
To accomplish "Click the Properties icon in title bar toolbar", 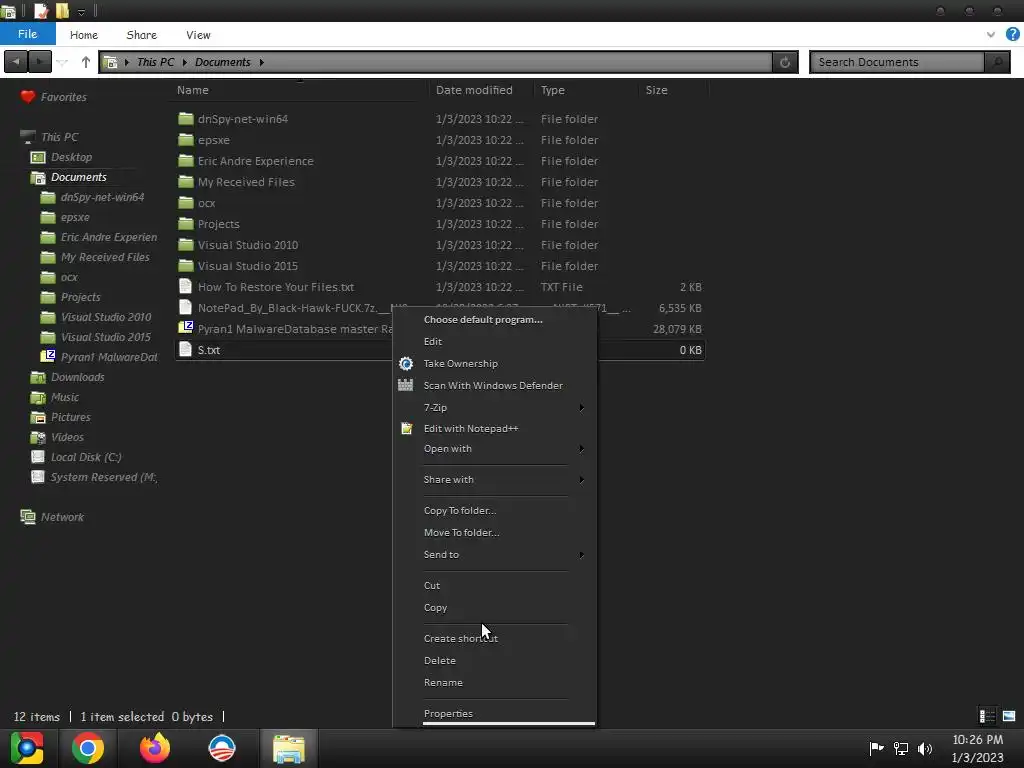I will (x=41, y=11).
